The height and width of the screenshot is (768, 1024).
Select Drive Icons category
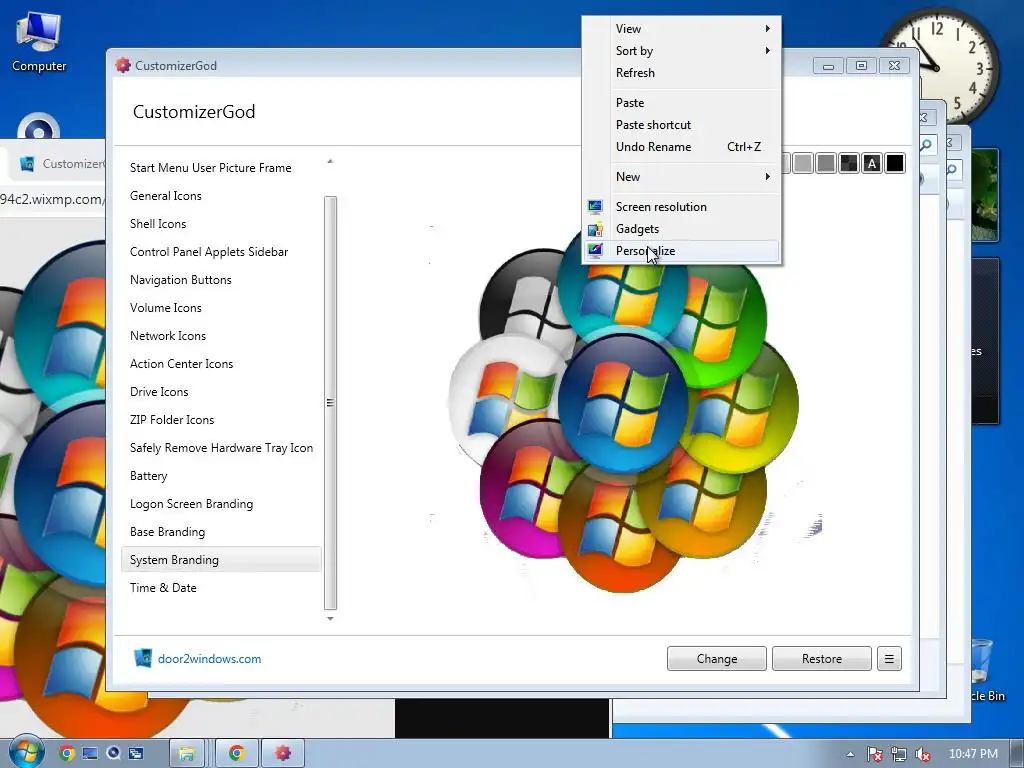click(221, 392)
